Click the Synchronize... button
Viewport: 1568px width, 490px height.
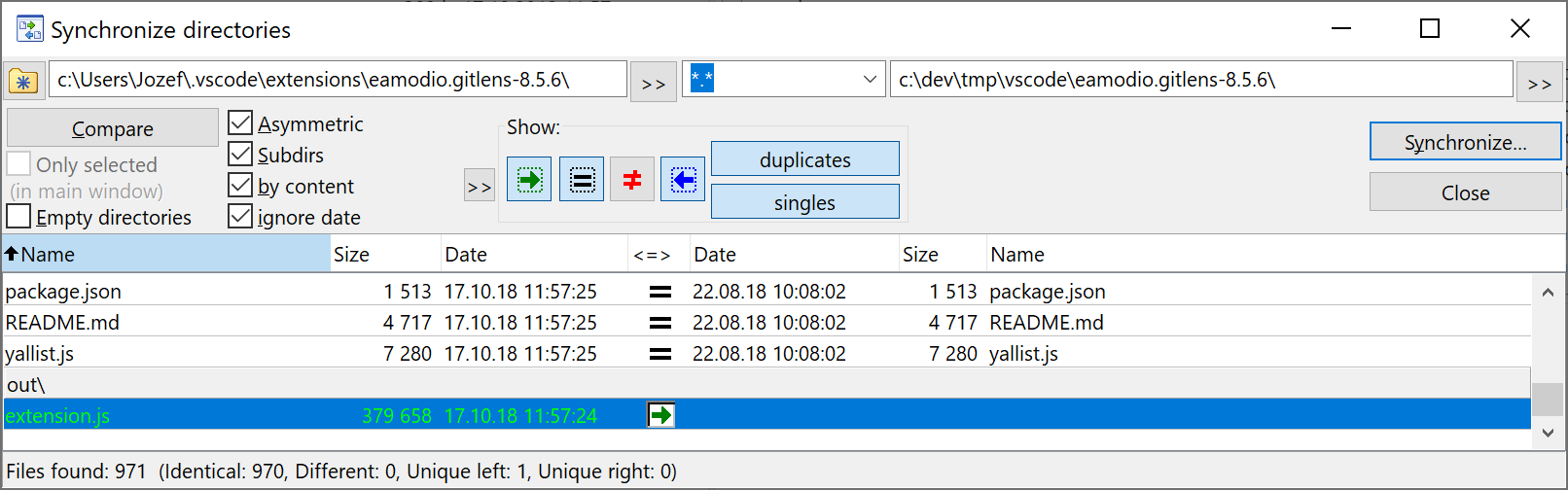(x=1465, y=142)
